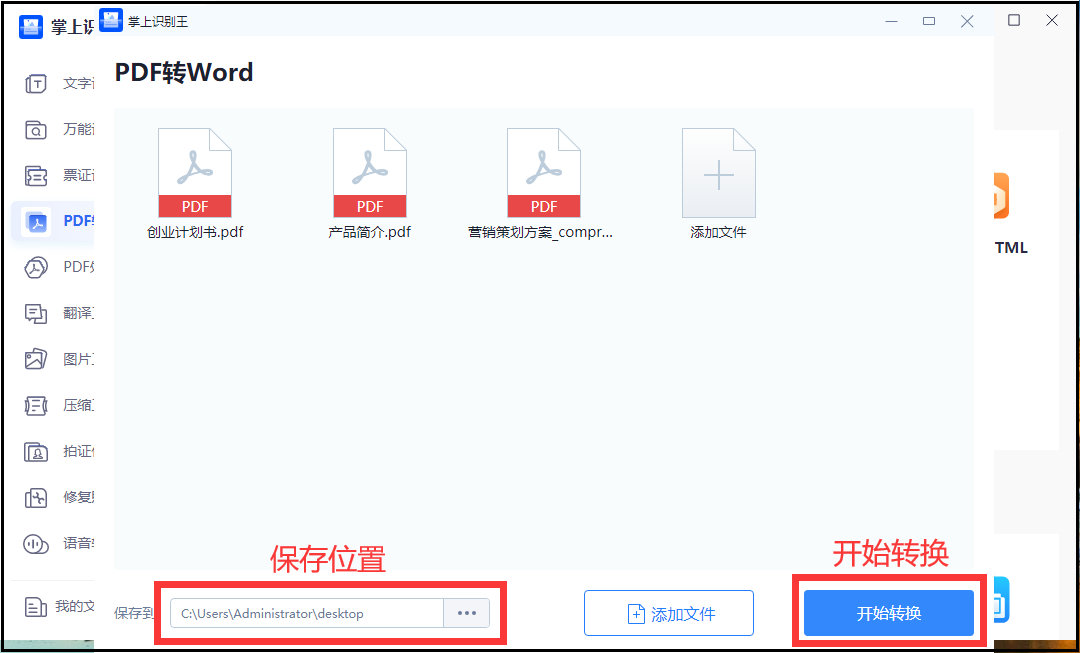Open the 文字 recognition sidebar item
The image size is (1080, 653).
[59, 83]
